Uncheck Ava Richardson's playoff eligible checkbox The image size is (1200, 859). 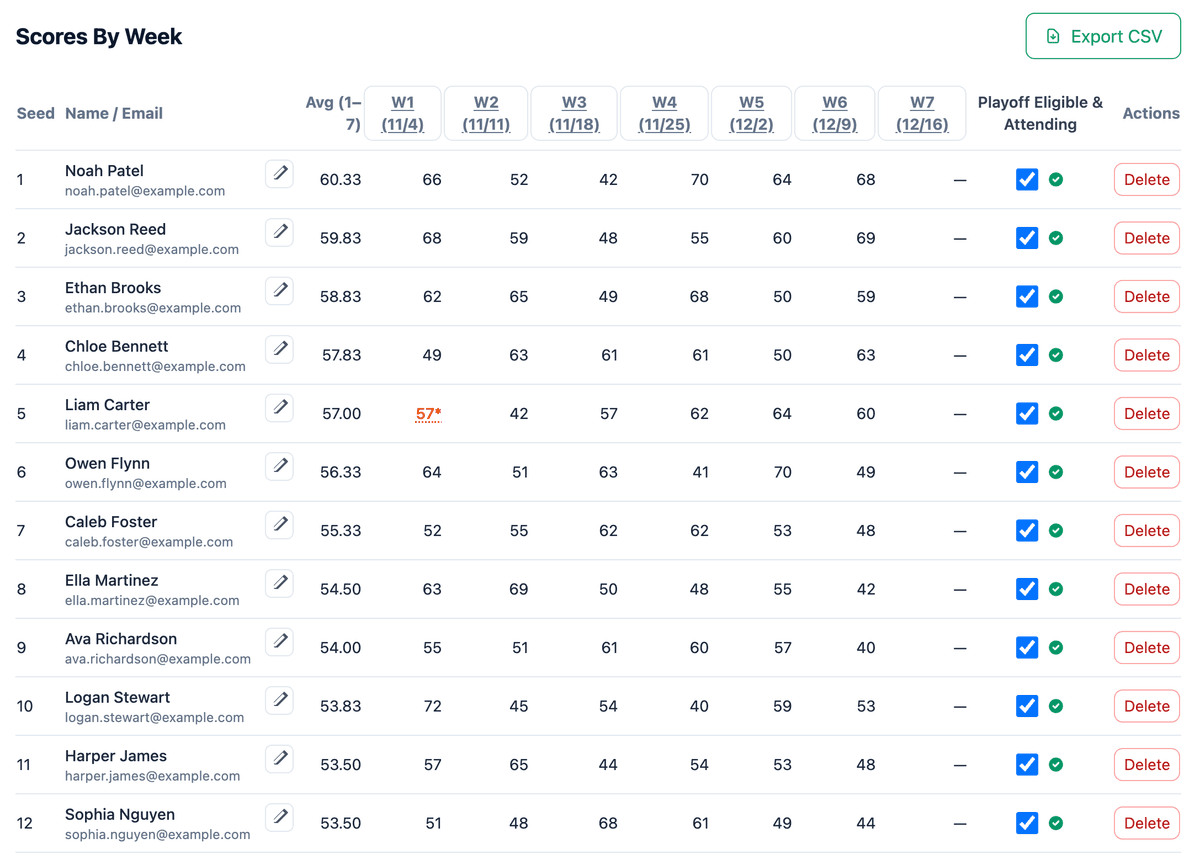coord(1027,648)
